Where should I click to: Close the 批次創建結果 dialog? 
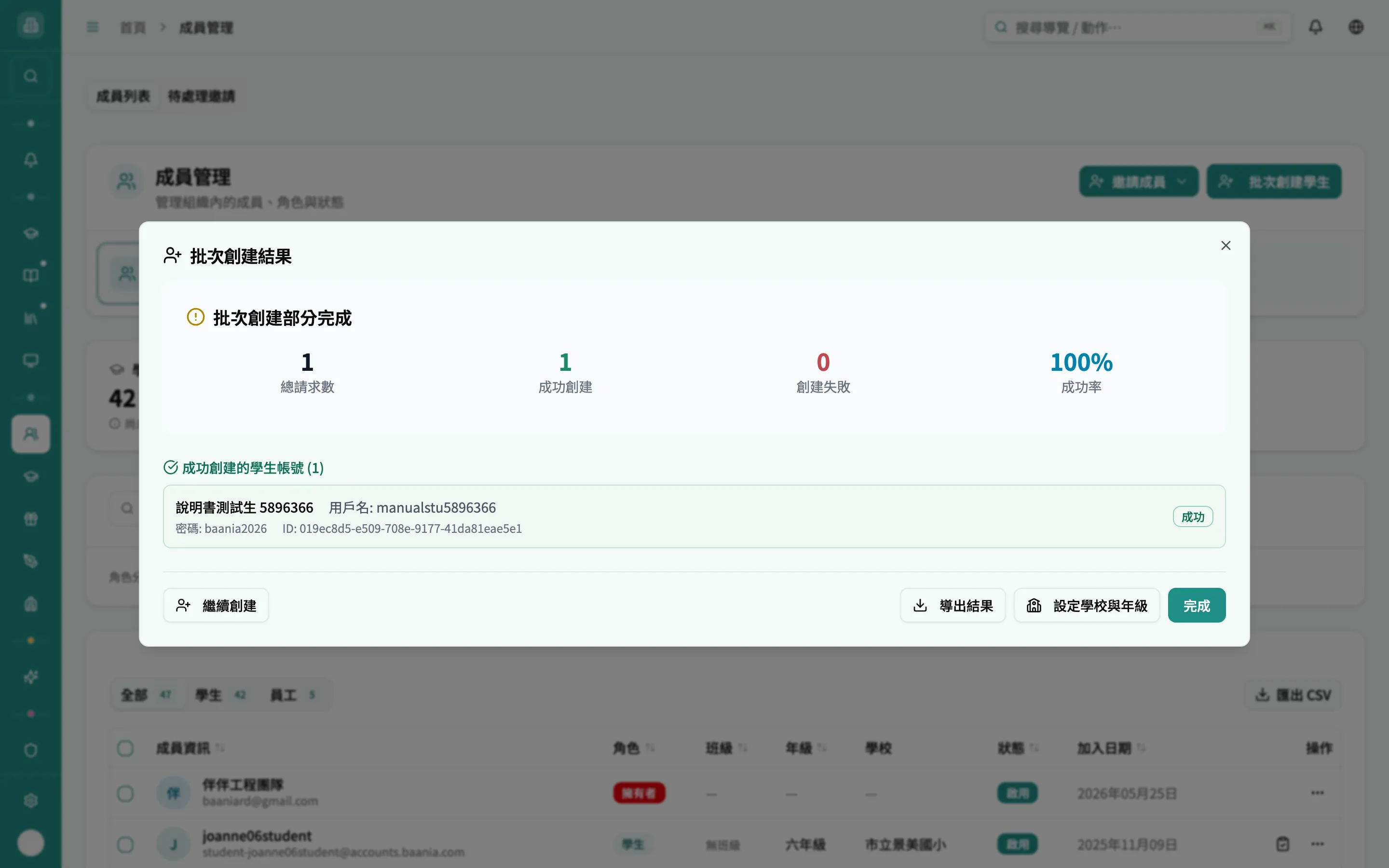coord(1226,246)
